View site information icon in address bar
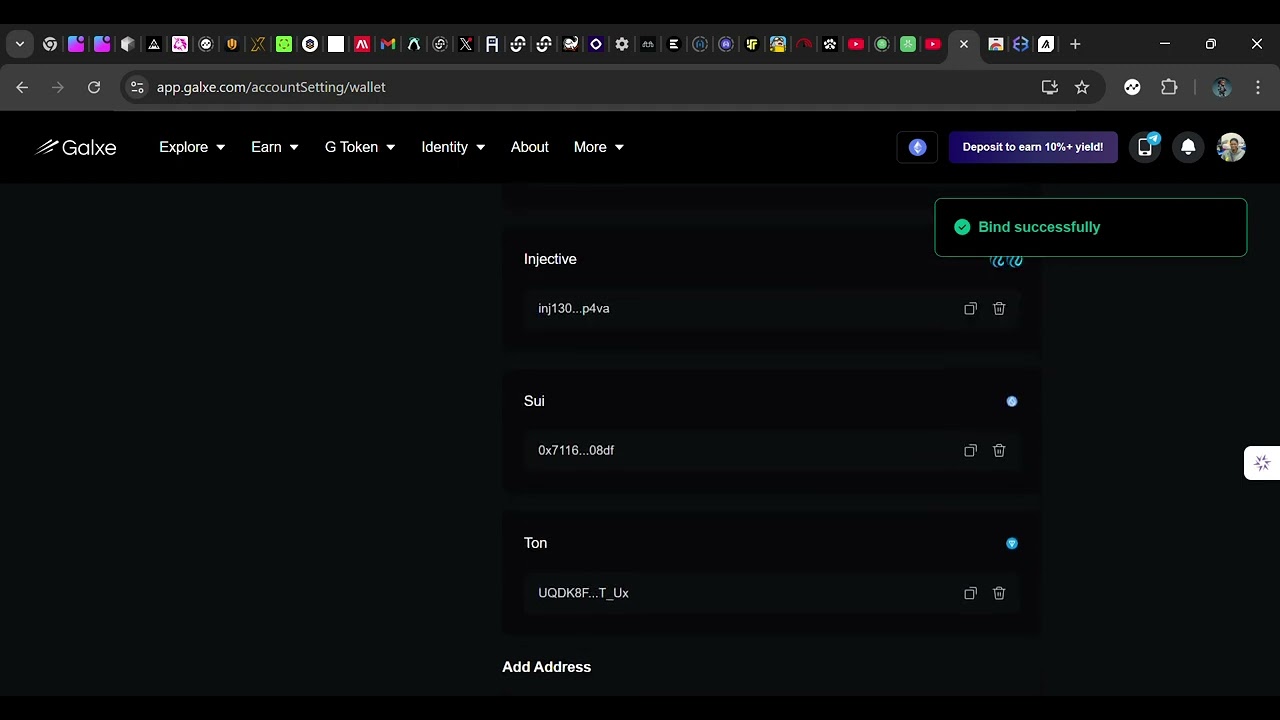 pos(137,87)
